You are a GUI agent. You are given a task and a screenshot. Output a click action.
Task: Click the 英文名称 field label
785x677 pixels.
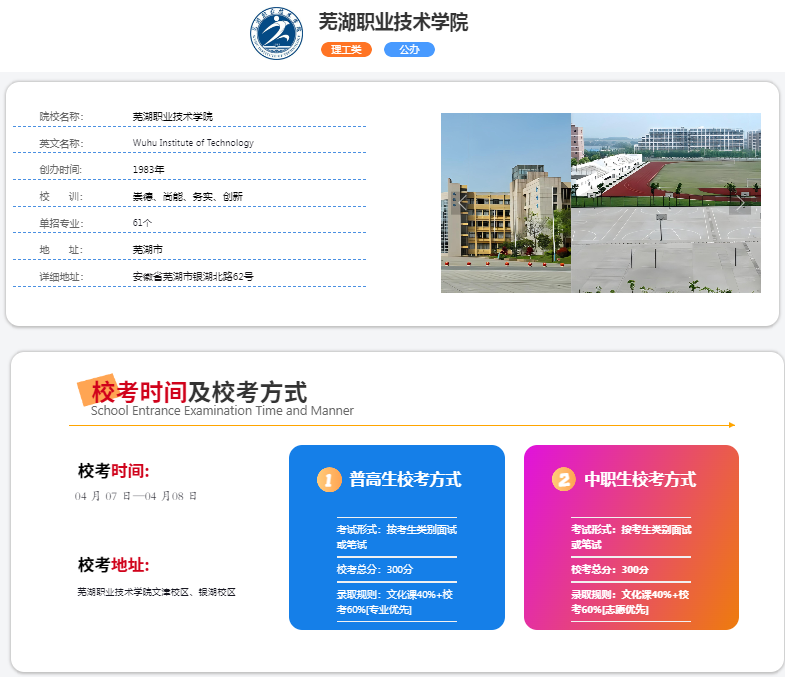coord(61,144)
